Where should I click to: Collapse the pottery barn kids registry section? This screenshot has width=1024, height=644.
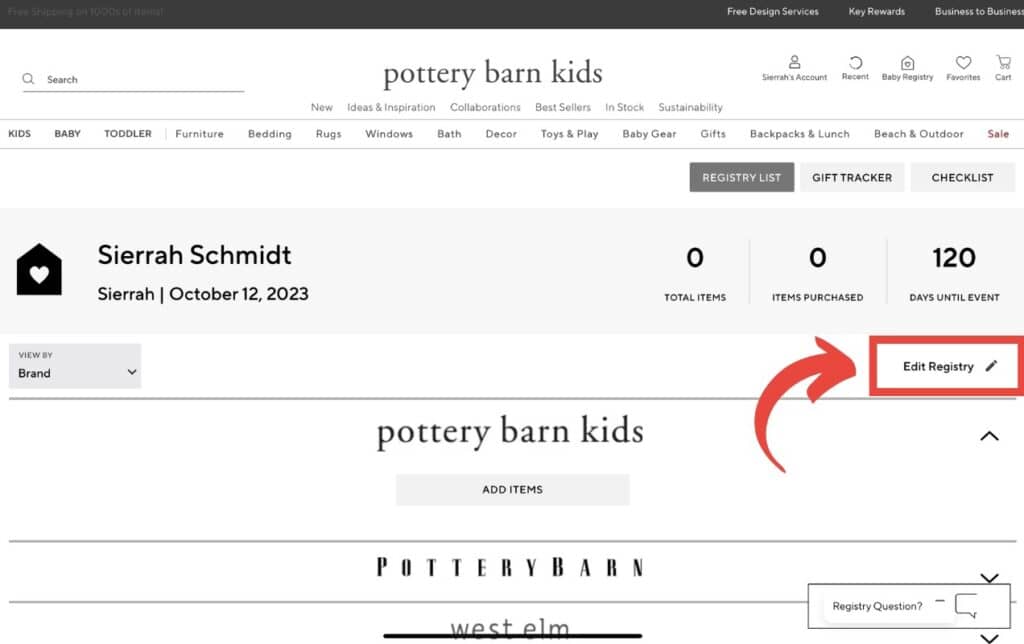point(989,436)
